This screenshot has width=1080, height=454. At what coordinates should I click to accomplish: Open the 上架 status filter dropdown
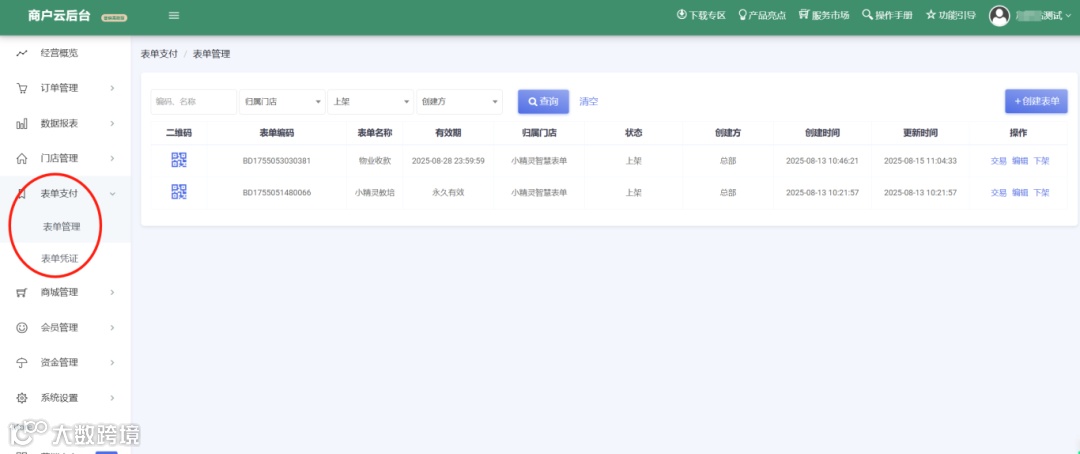(371, 101)
